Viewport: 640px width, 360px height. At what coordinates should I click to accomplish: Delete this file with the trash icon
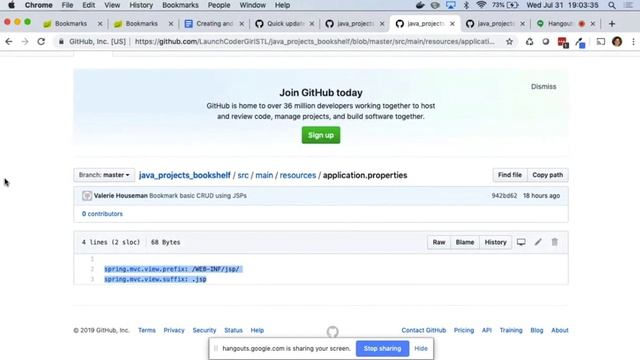555,242
